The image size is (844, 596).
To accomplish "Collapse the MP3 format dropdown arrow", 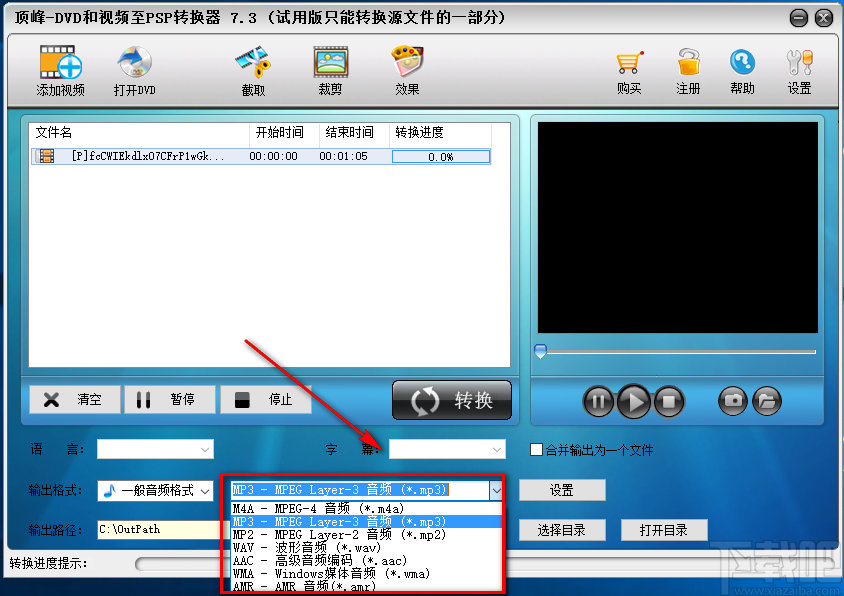I will pos(496,490).
